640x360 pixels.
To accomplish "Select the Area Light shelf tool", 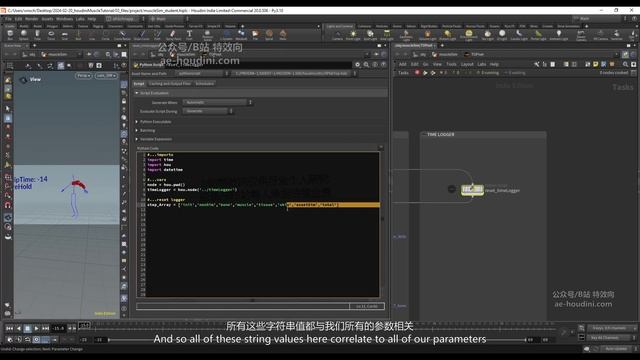I will coord(387,35).
